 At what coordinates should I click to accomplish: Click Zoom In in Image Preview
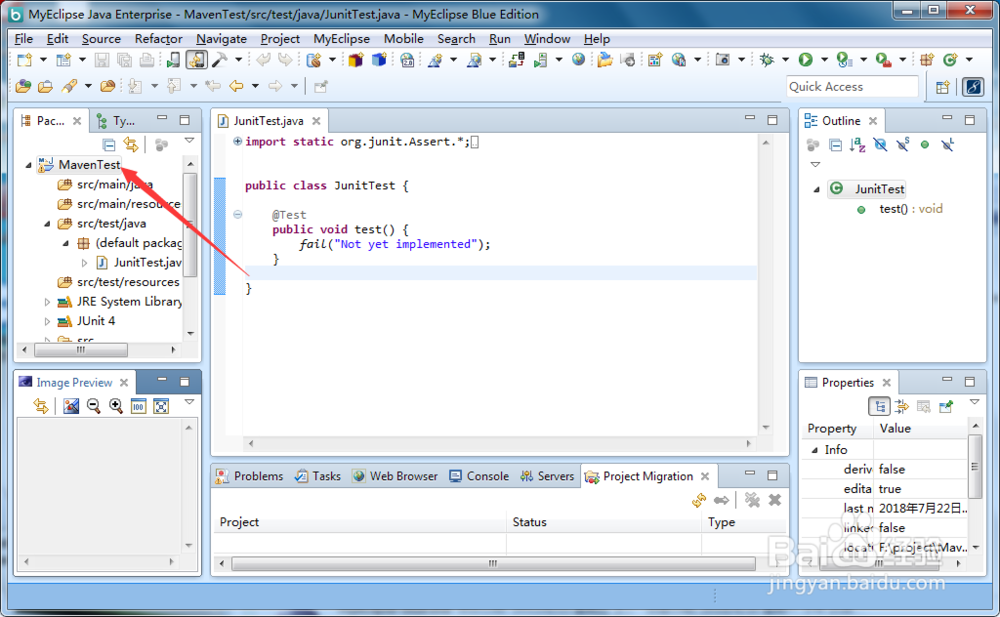tap(115, 406)
